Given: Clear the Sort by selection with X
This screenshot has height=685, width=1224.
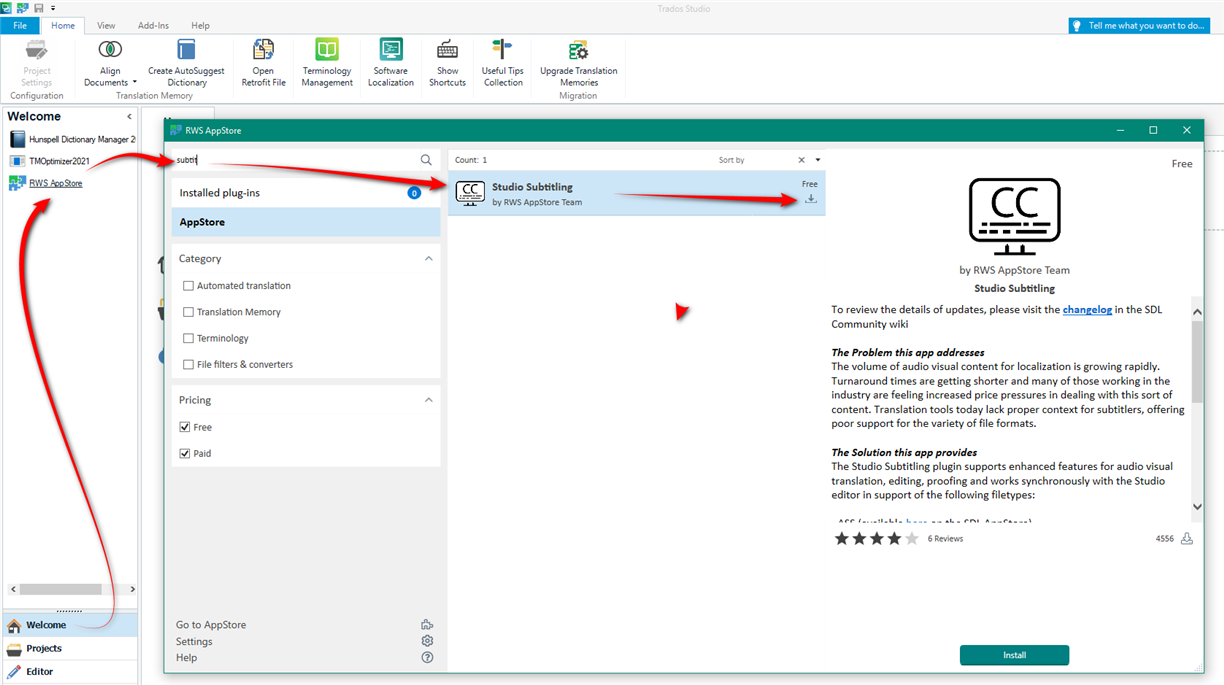Looking at the screenshot, I should click(801, 160).
